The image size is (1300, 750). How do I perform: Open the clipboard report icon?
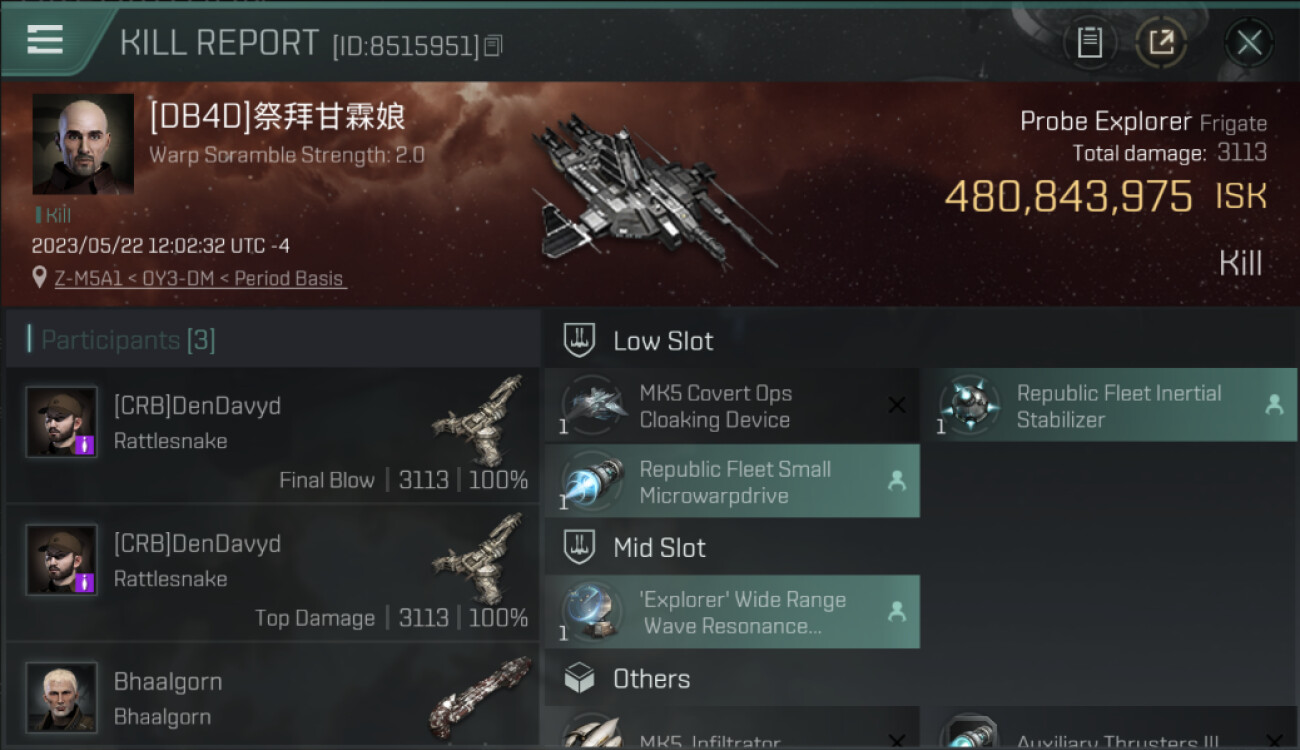point(1090,42)
